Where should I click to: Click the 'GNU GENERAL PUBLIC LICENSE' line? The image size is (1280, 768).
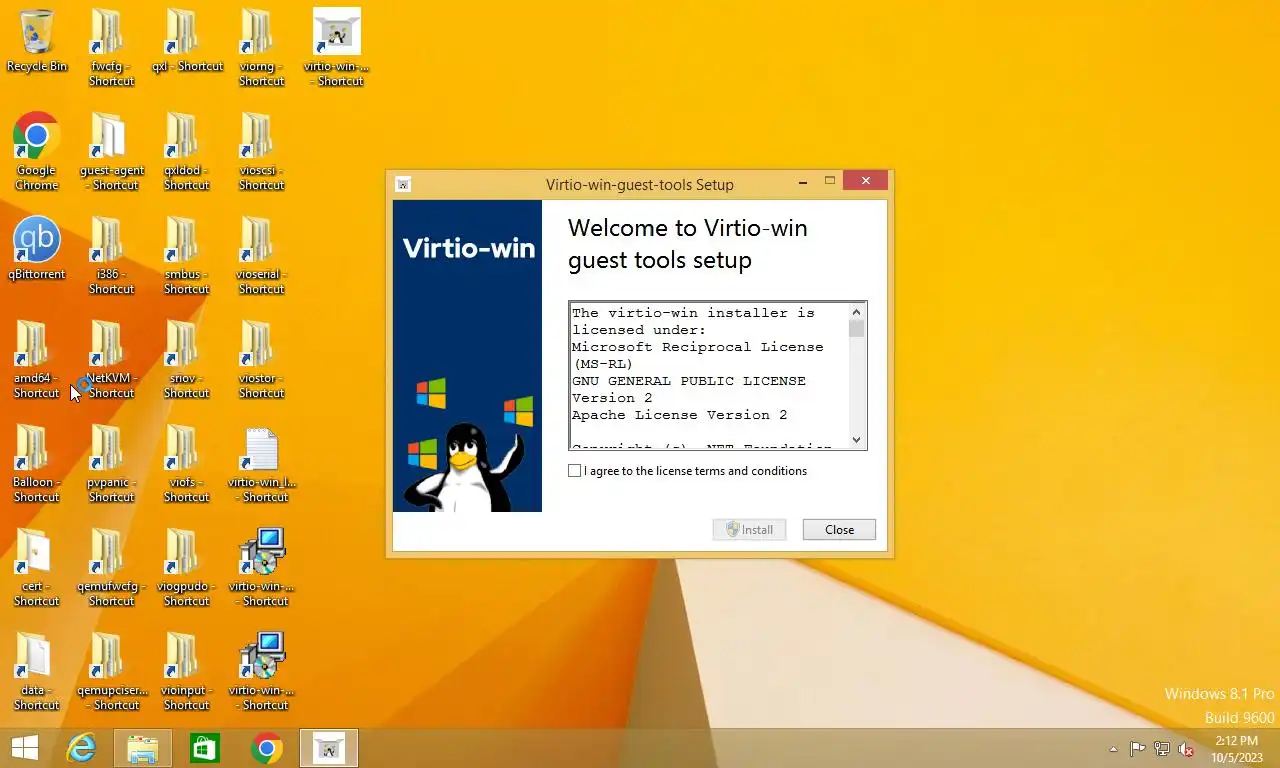688,381
